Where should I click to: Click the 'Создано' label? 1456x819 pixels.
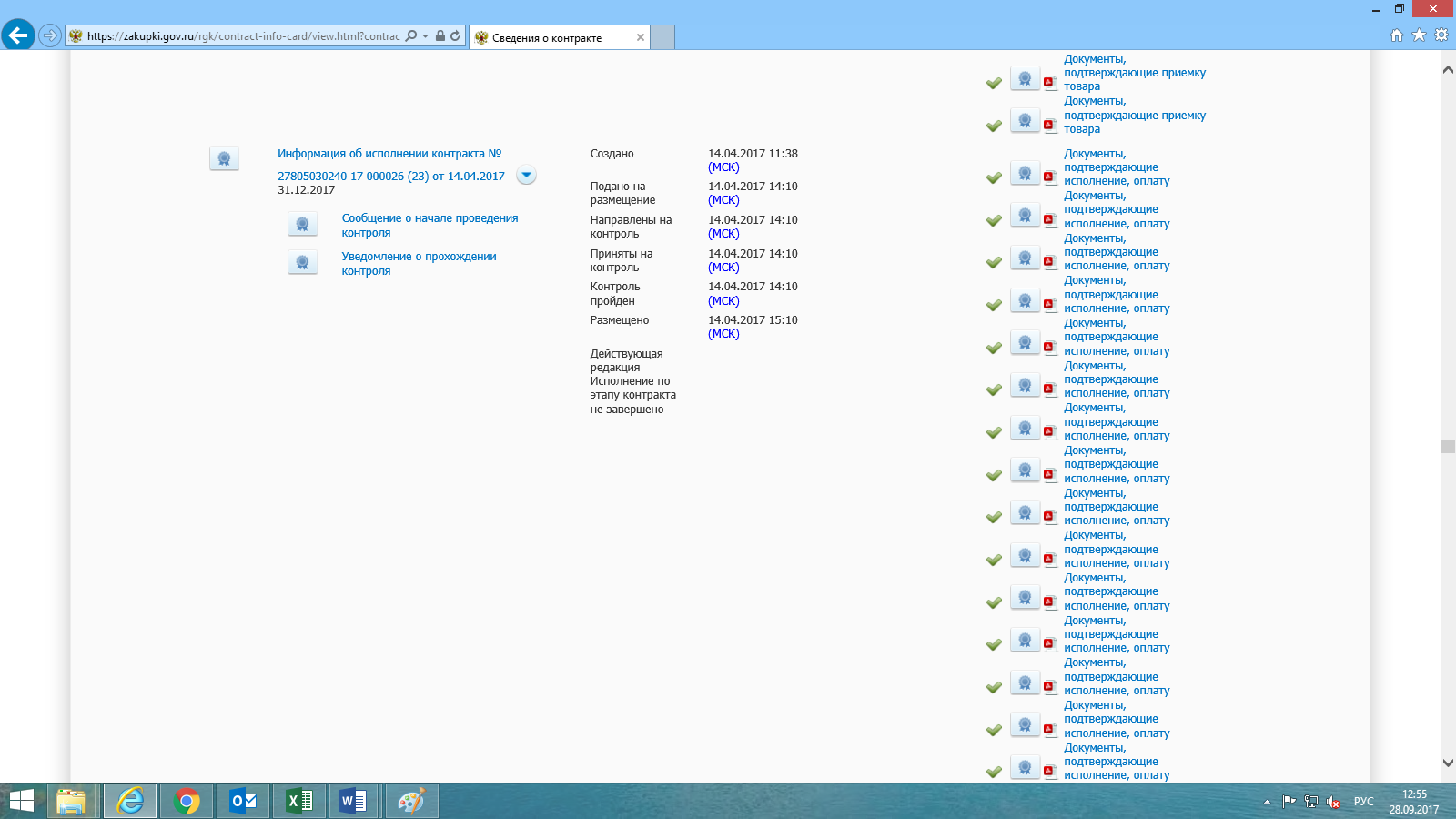click(x=612, y=154)
